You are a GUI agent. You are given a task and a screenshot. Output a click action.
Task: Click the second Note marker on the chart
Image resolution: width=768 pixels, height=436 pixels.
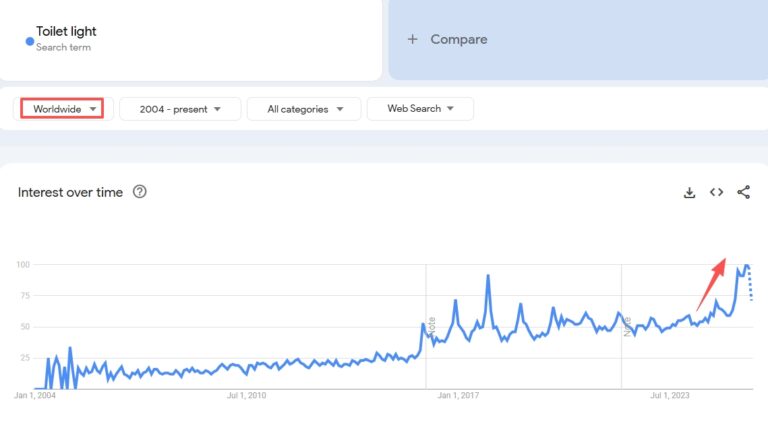[628, 326]
